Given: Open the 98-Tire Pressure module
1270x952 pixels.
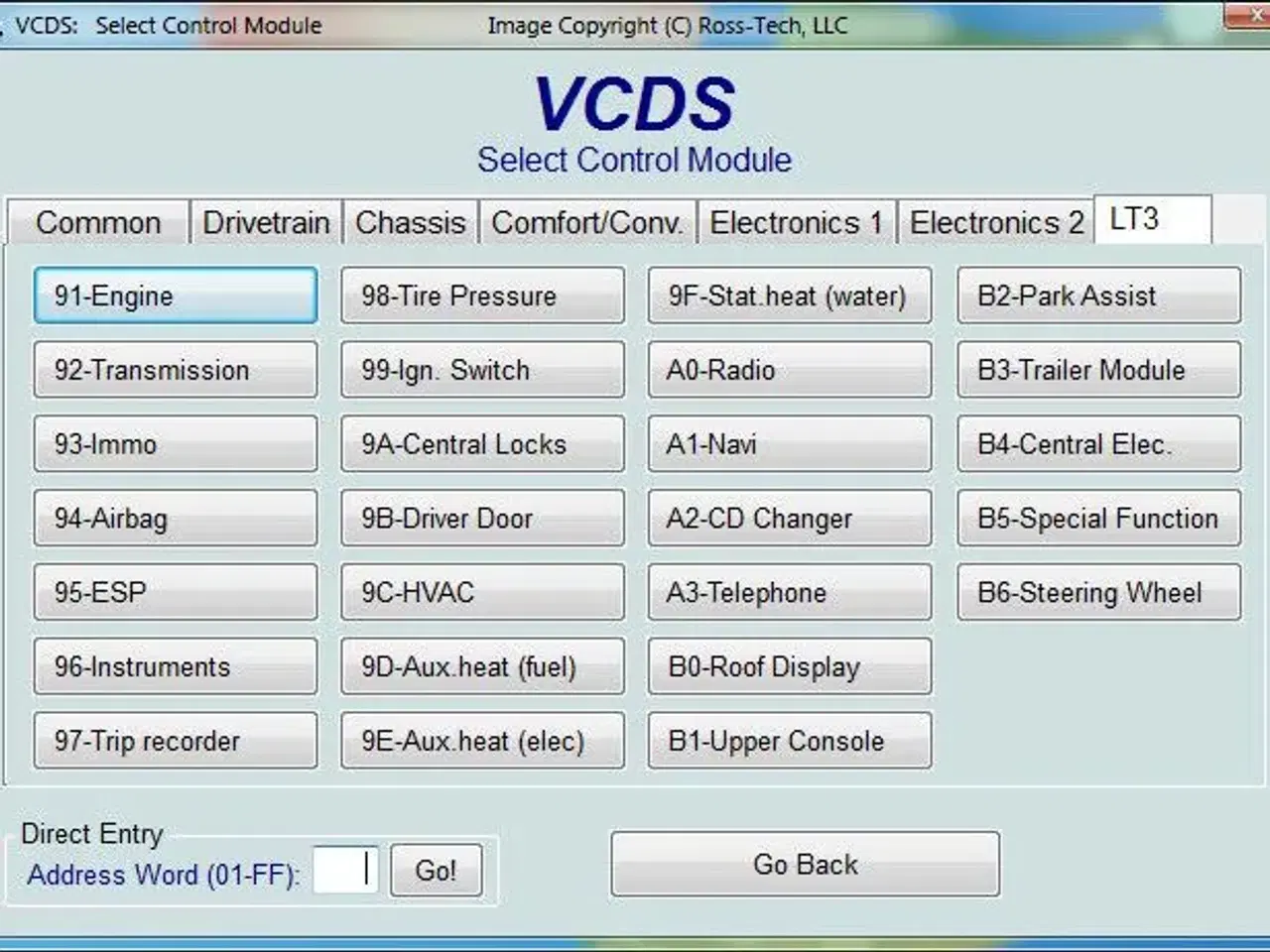Looking at the screenshot, I should pos(483,295).
